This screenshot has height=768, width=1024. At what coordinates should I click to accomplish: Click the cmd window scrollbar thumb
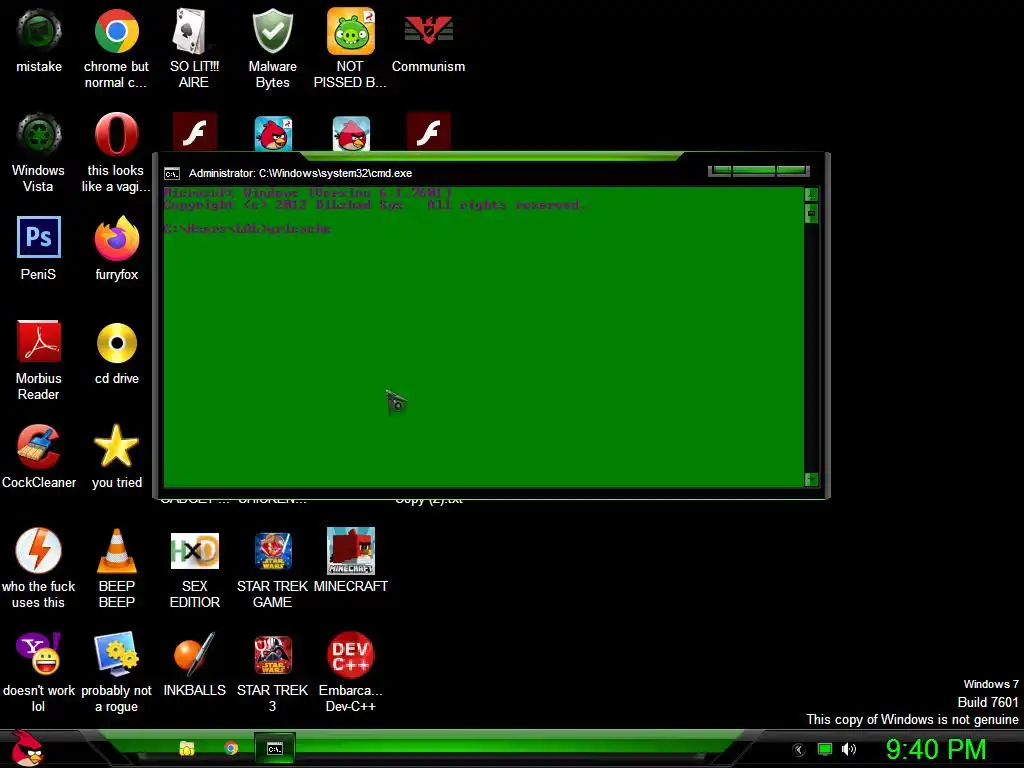811,213
